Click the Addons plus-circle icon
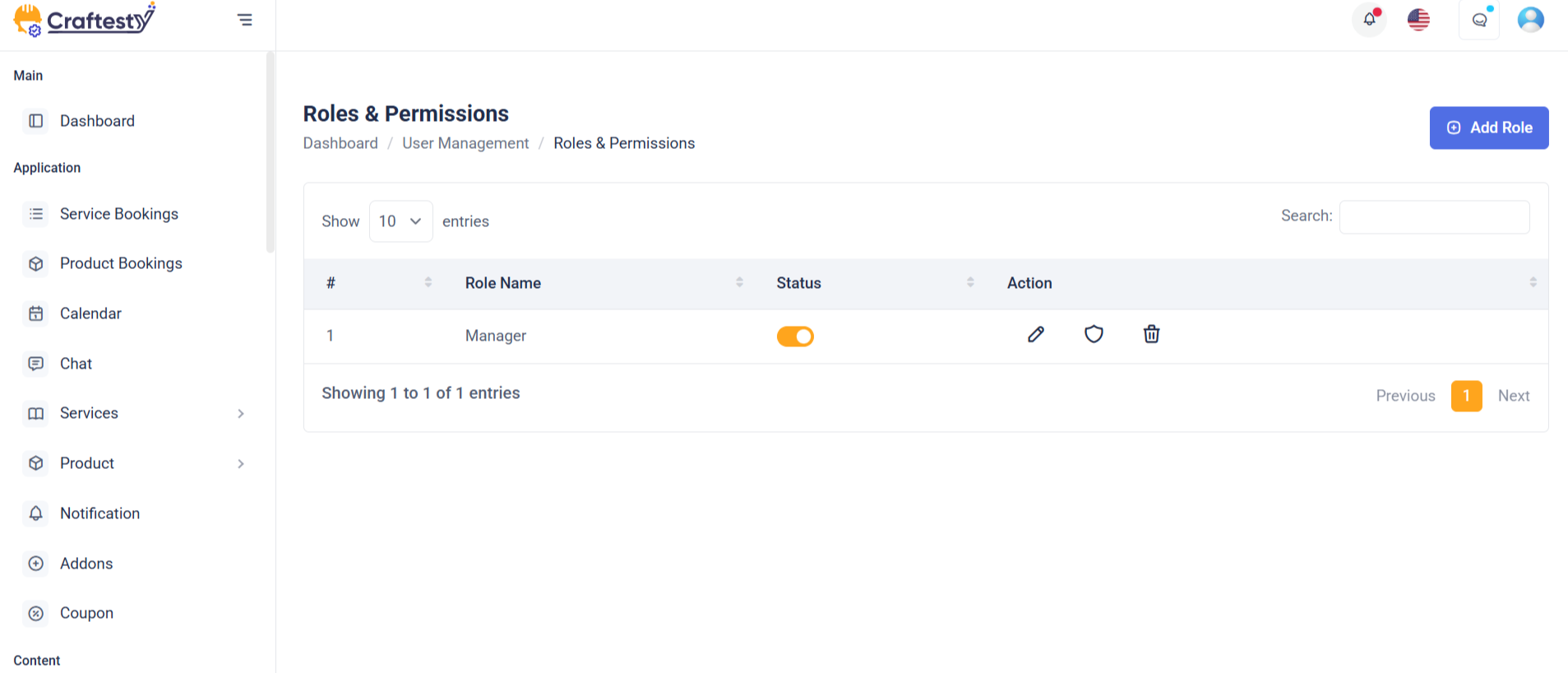The width and height of the screenshot is (1568, 673). (36, 564)
